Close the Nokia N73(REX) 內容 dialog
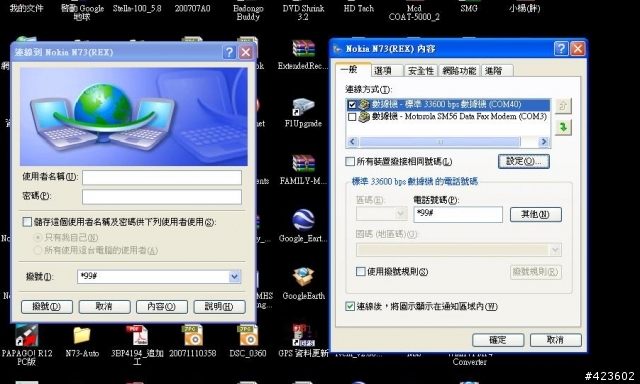Screen dimensions: 640x384 coord(578,49)
